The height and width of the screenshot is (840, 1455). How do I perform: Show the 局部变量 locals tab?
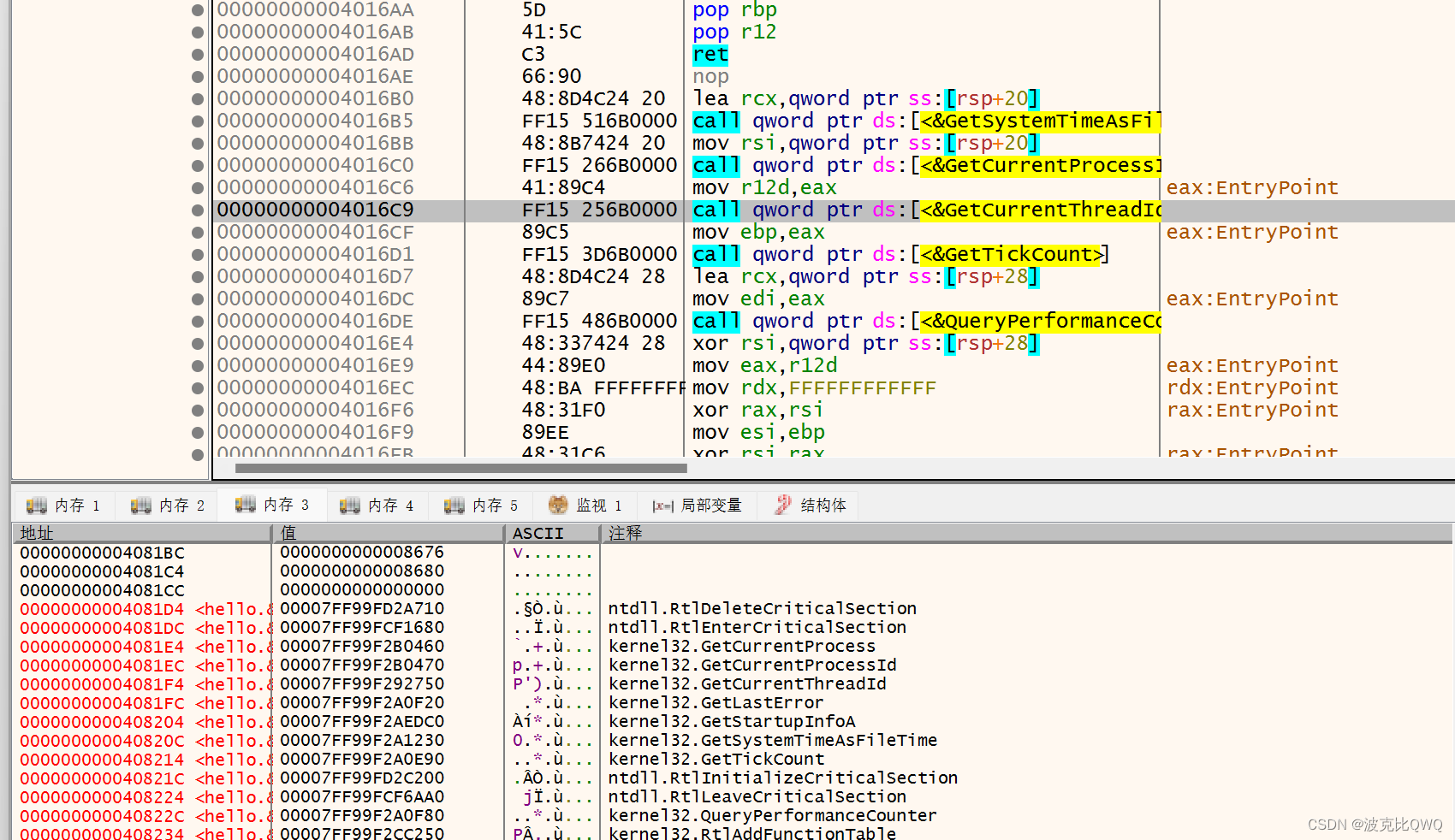click(x=697, y=506)
